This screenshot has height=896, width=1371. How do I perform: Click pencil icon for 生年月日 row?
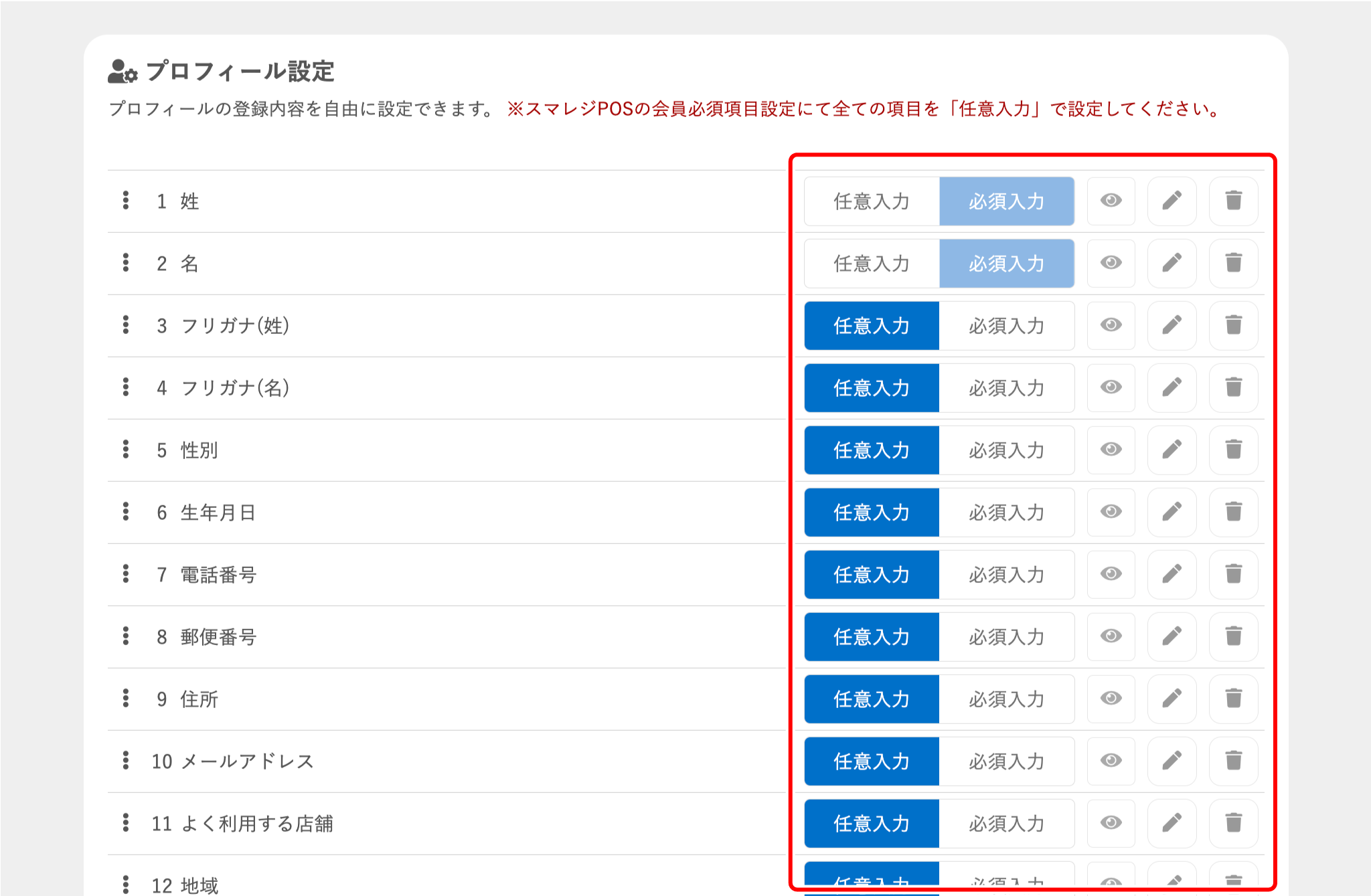[x=1172, y=512]
